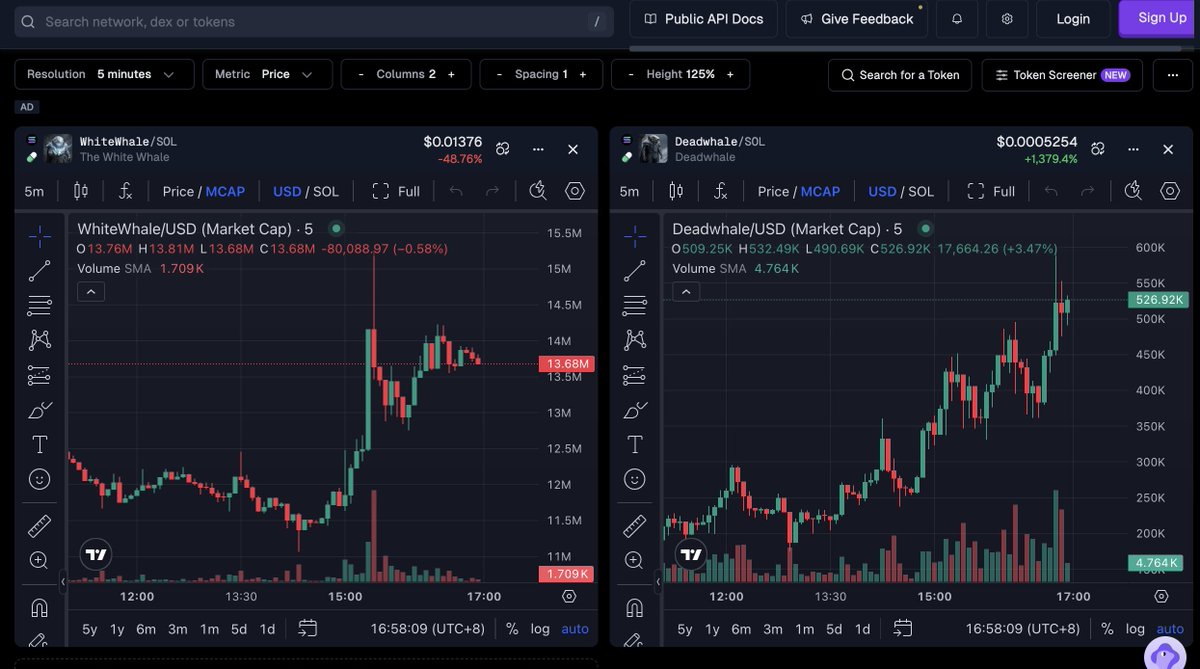This screenshot has width=1200, height=669.
Task: Decrease Spacing with minus
Action: point(499,74)
